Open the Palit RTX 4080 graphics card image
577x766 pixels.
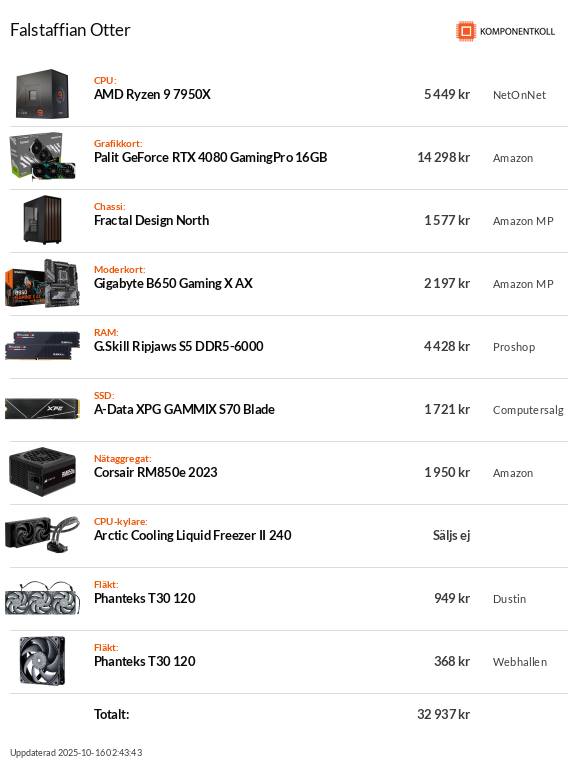43,157
